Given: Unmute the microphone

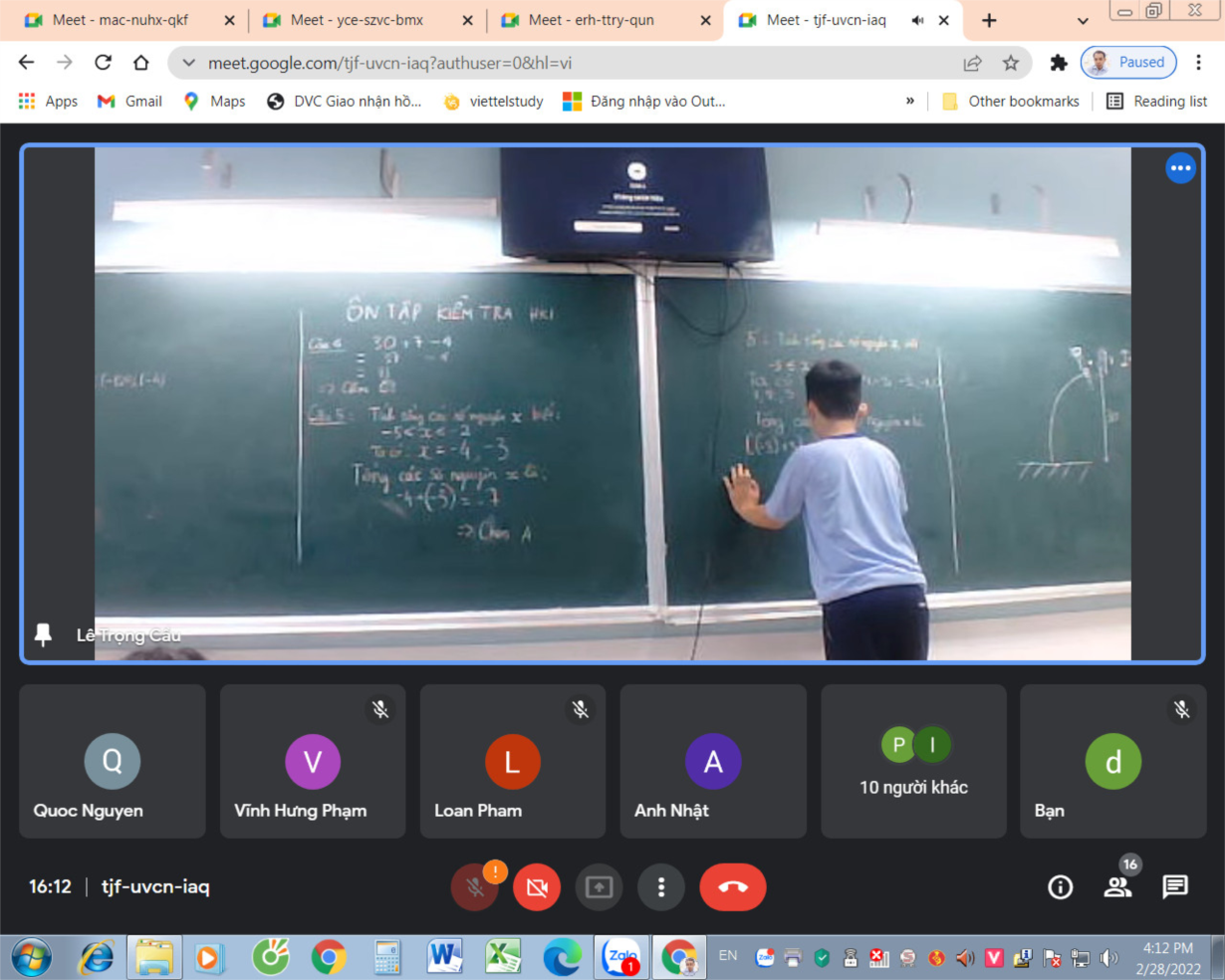Looking at the screenshot, I should [x=476, y=886].
